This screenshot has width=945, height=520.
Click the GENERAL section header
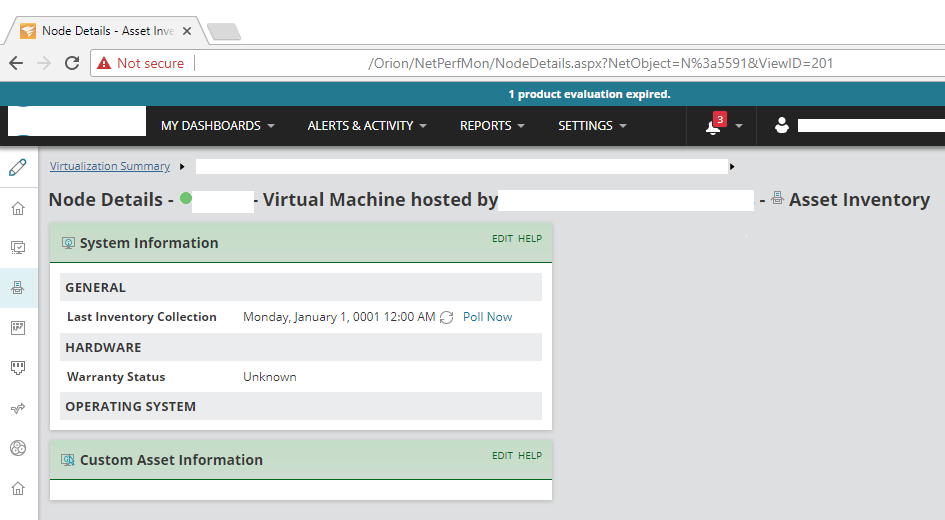pyautogui.click(x=301, y=287)
